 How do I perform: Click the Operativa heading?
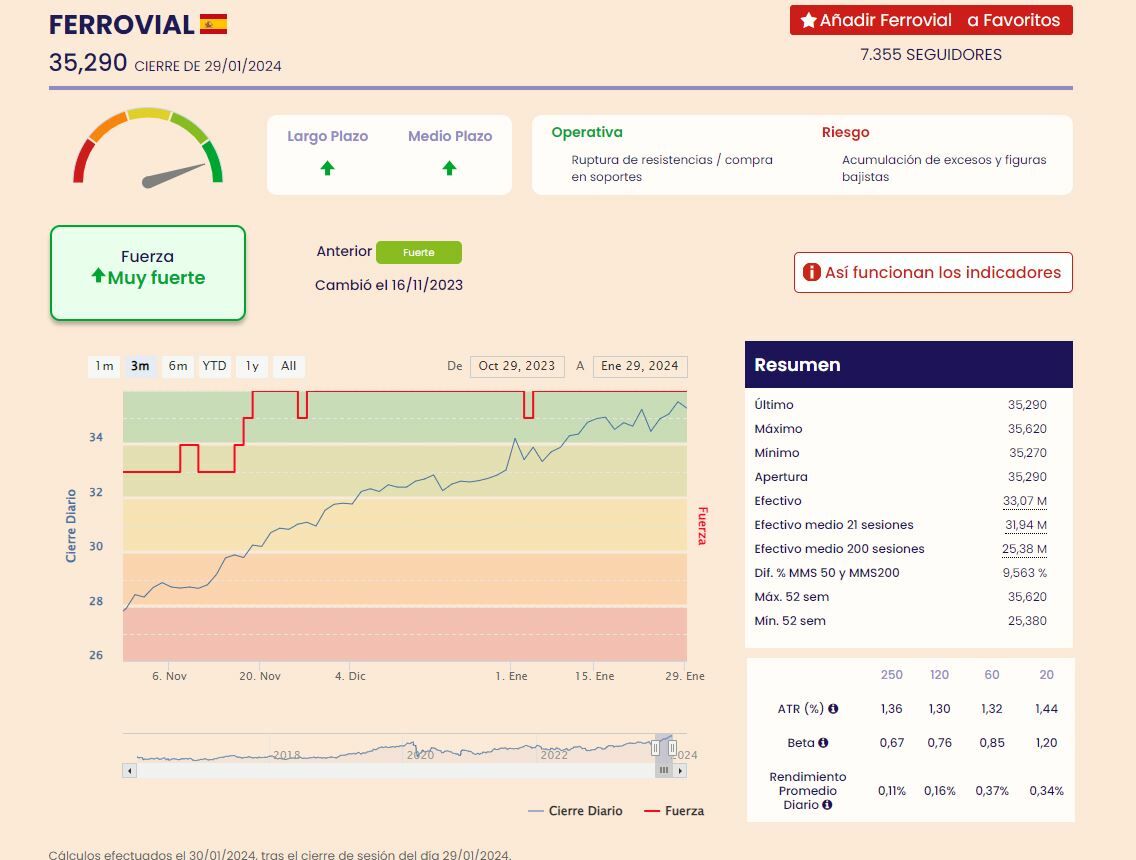point(587,133)
